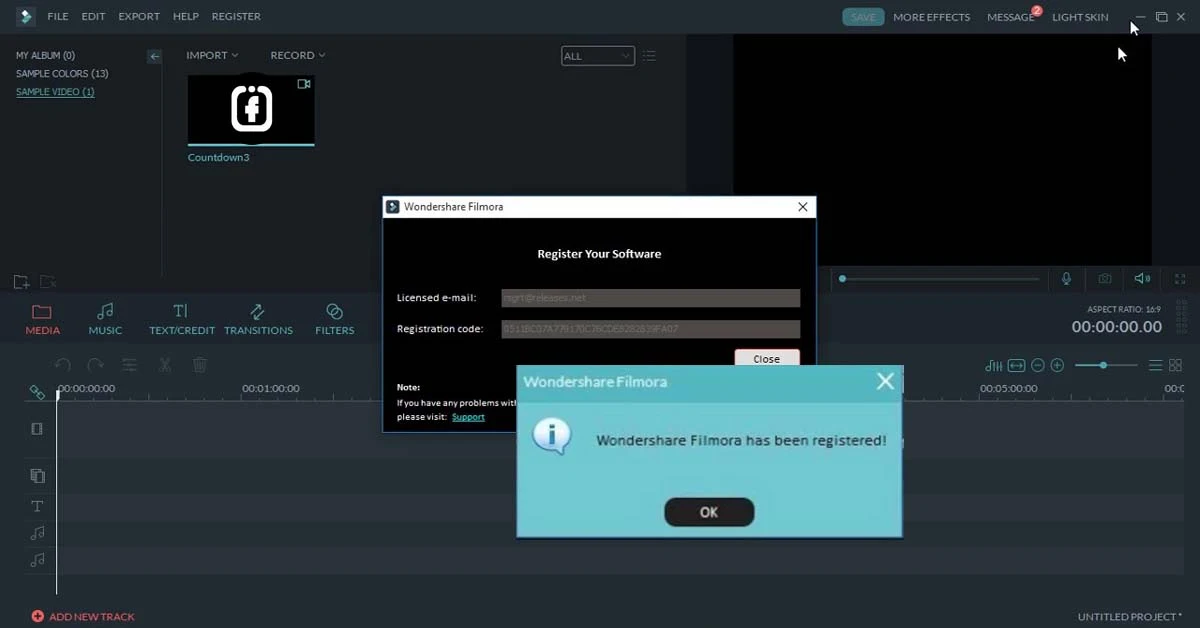The width and height of the screenshot is (1200, 628).
Task: Click the Aspect Ratio 16:9 label
Action: (1125, 311)
